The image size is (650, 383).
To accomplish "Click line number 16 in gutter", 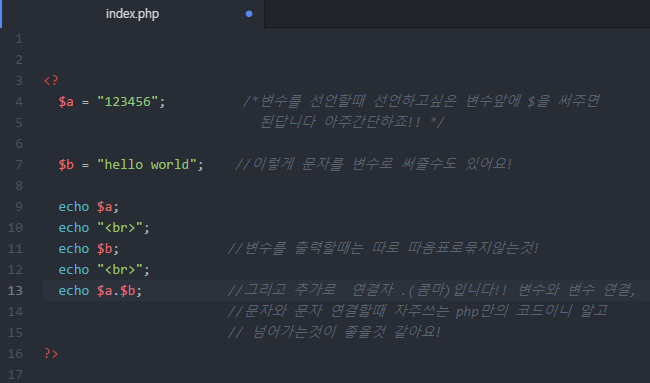I will (15, 354).
